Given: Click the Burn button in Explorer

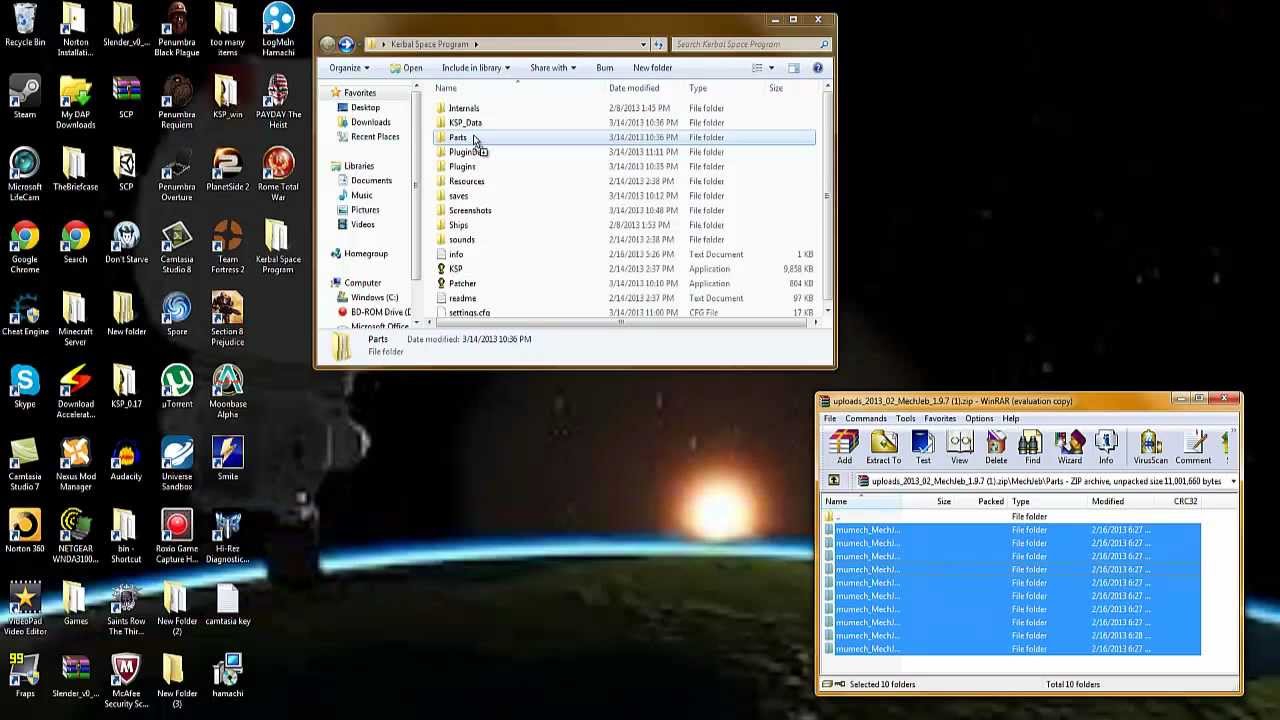Looking at the screenshot, I should (605, 68).
